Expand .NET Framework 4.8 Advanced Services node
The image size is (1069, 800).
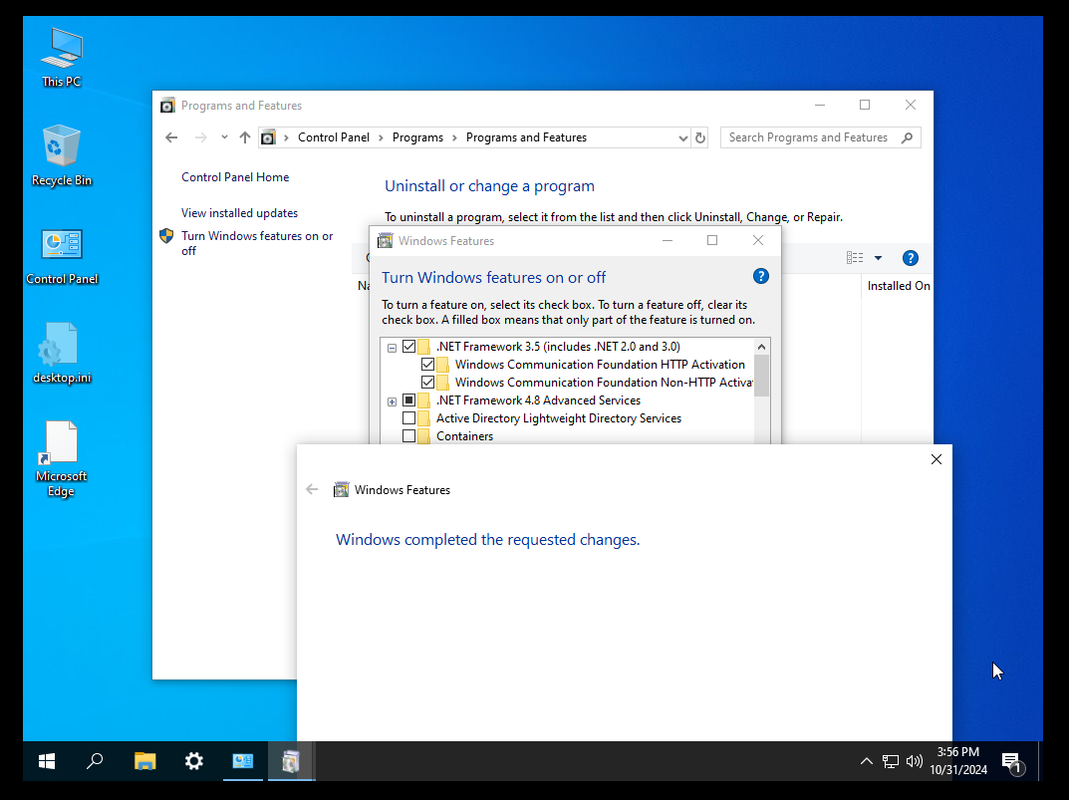coord(392,402)
